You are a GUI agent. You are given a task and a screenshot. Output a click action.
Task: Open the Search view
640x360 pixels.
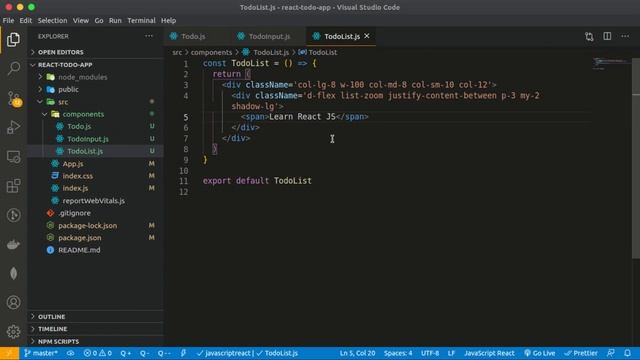[x=13, y=68]
